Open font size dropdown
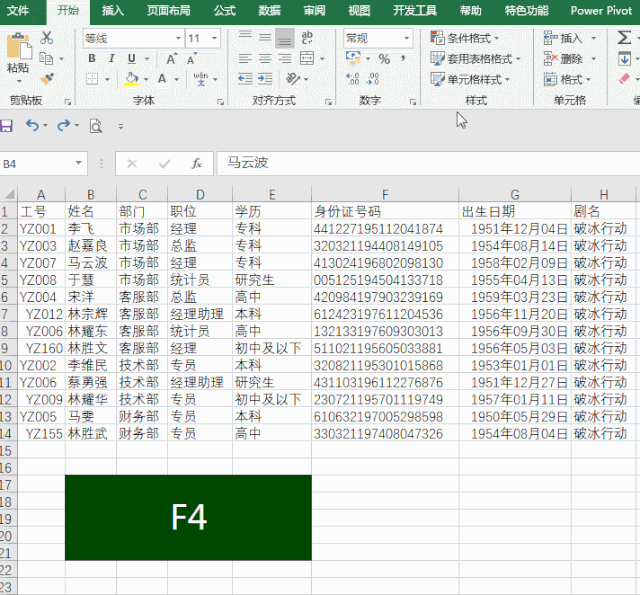Viewport: 640px width, 595px height. coord(214,38)
